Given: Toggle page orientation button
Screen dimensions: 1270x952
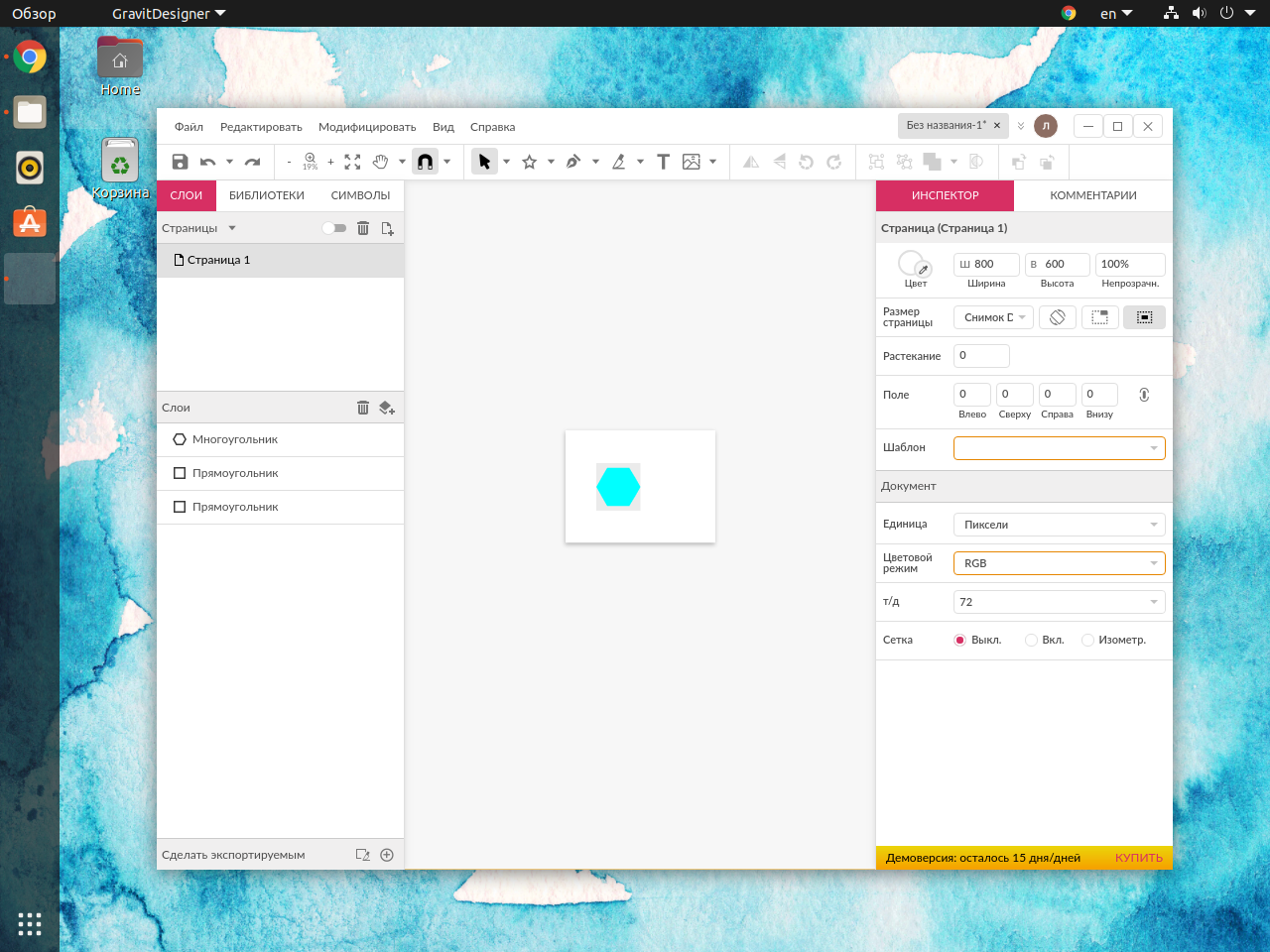Looking at the screenshot, I should click(x=1058, y=317).
